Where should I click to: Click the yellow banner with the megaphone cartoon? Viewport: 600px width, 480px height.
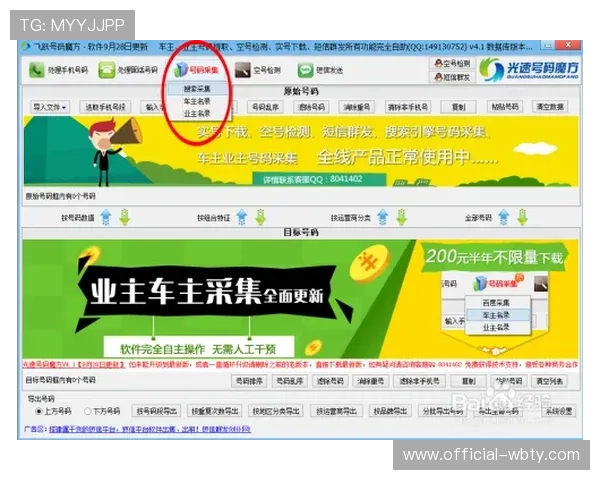pos(302,151)
